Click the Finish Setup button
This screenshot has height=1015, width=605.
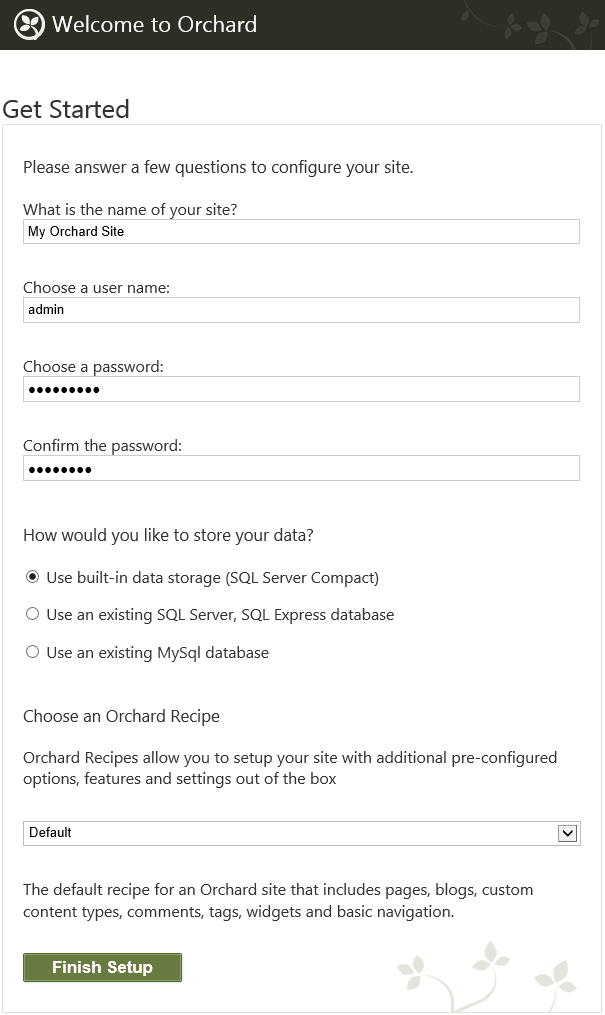102,967
